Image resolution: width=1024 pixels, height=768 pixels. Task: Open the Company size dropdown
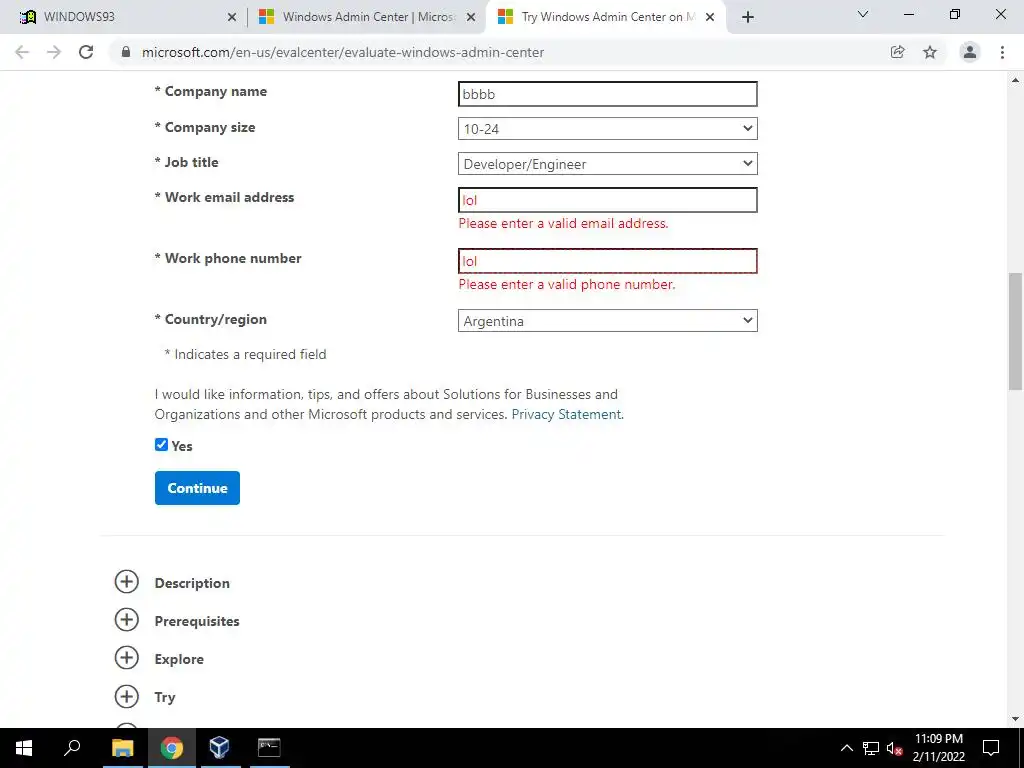click(x=607, y=129)
